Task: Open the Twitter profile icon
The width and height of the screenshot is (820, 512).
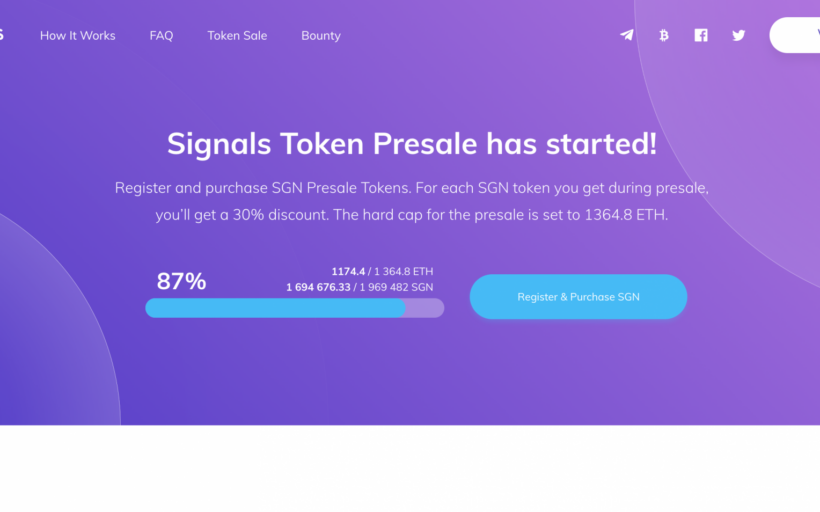Action: click(738, 35)
